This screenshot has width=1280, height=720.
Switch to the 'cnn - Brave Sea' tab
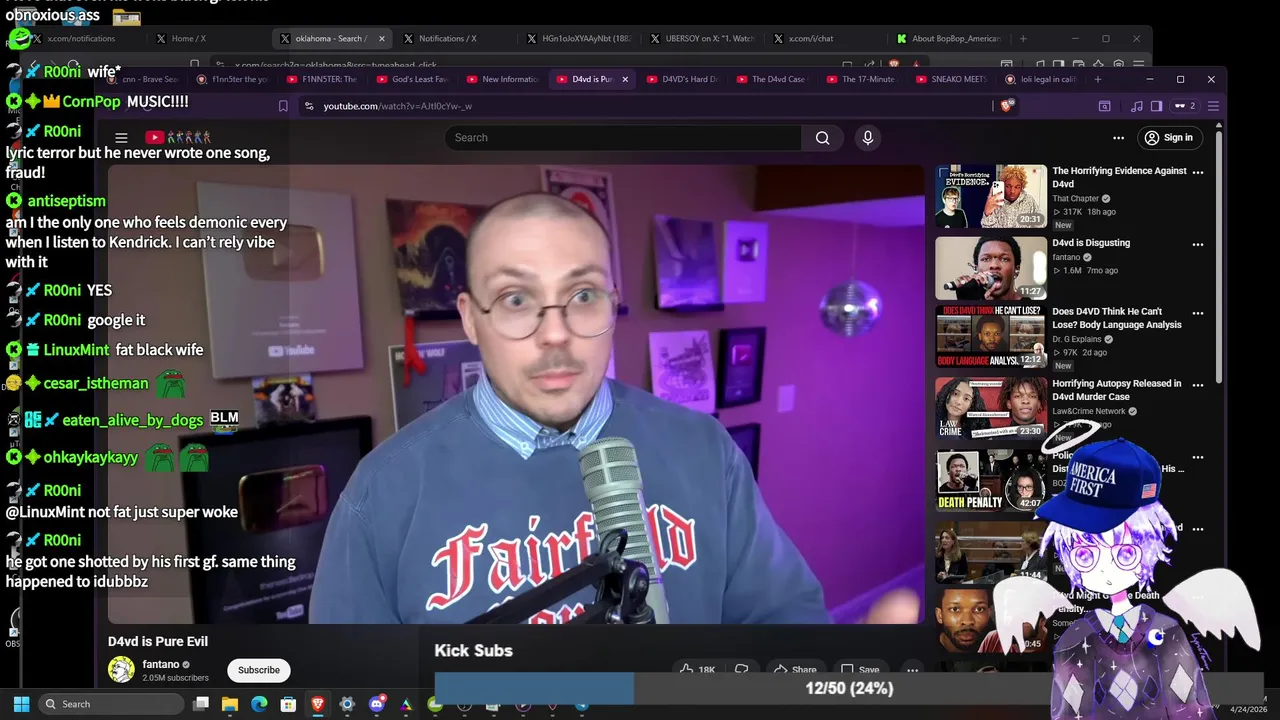point(146,79)
